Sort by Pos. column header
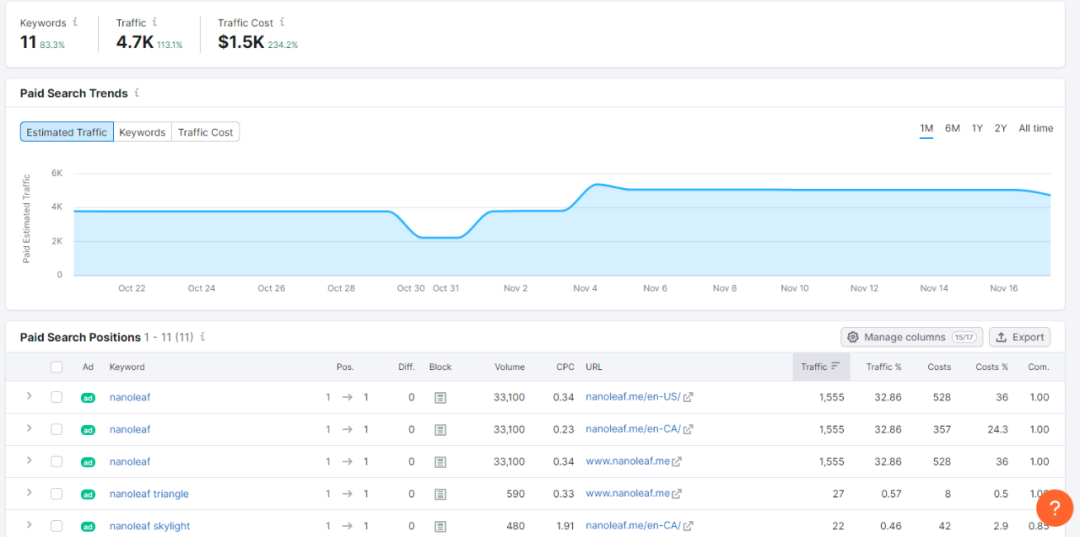 coord(345,367)
